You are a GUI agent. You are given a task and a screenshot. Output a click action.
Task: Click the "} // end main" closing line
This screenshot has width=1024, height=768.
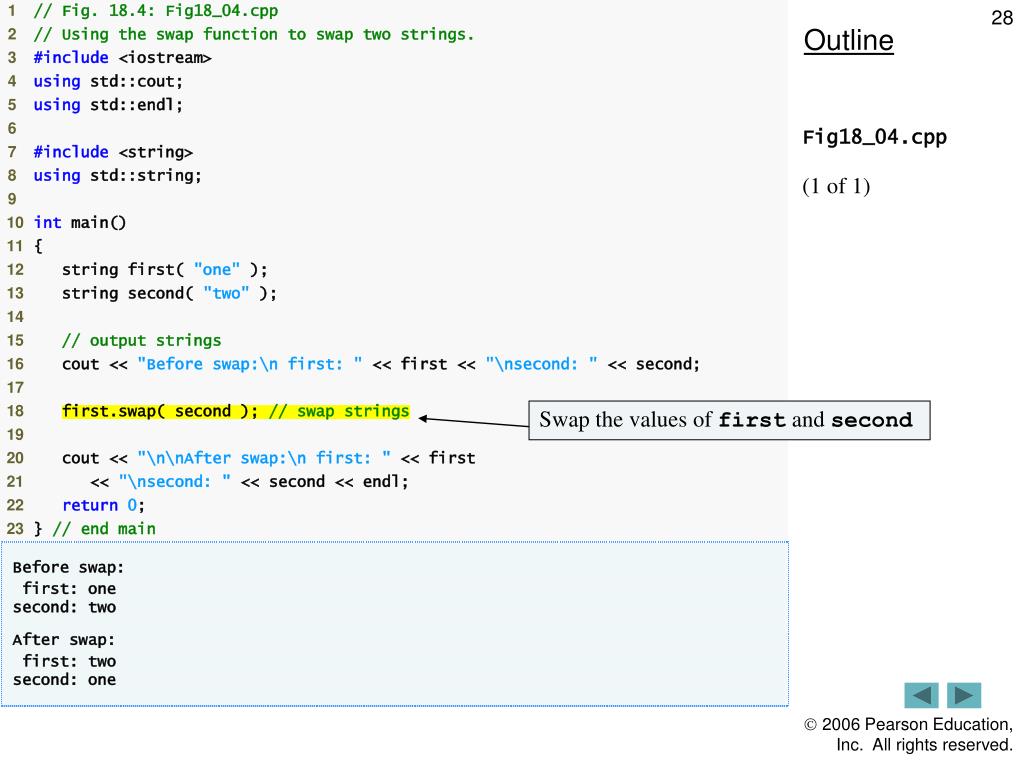click(95, 528)
